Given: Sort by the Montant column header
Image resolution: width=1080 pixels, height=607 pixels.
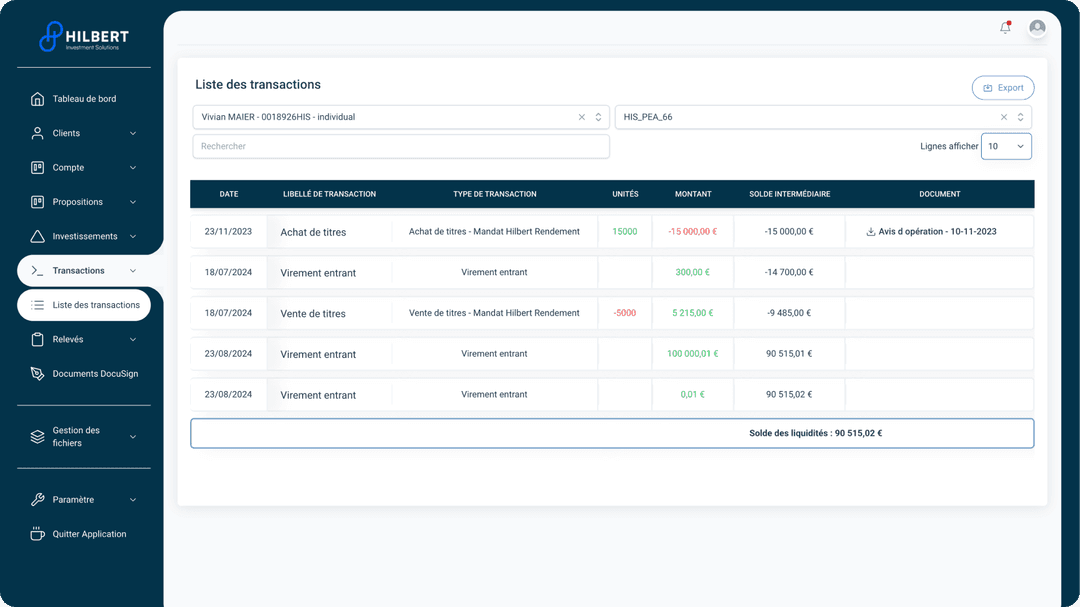Looking at the screenshot, I should [x=693, y=194].
